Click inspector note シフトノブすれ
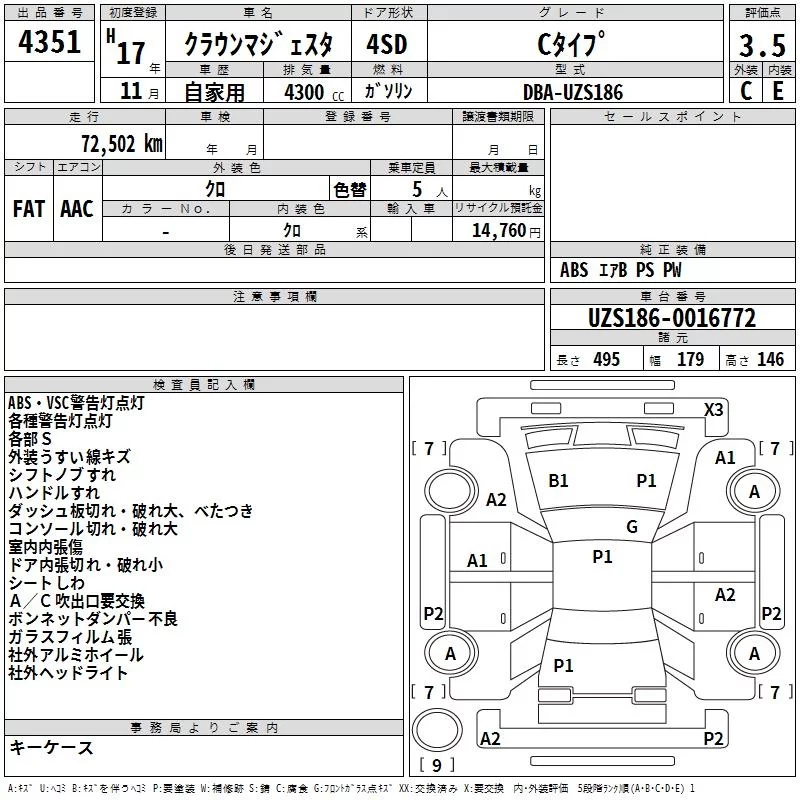This screenshot has width=800, height=800. tap(62, 474)
